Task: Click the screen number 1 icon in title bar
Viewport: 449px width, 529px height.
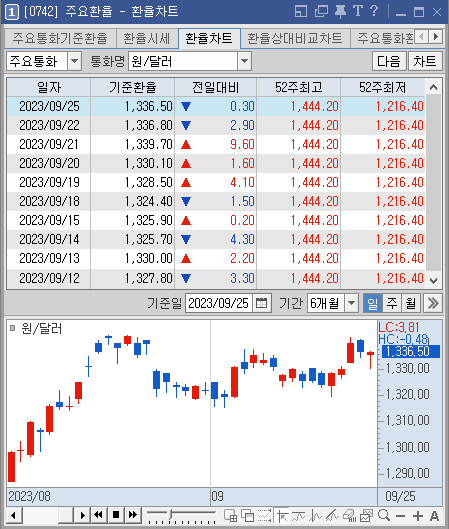Action: (11, 12)
